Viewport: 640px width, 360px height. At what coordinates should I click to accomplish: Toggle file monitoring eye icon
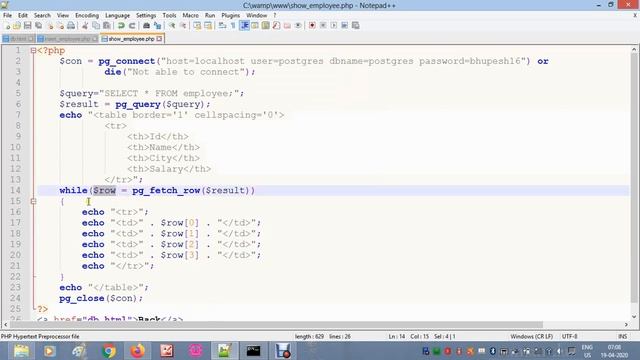point(298,26)
